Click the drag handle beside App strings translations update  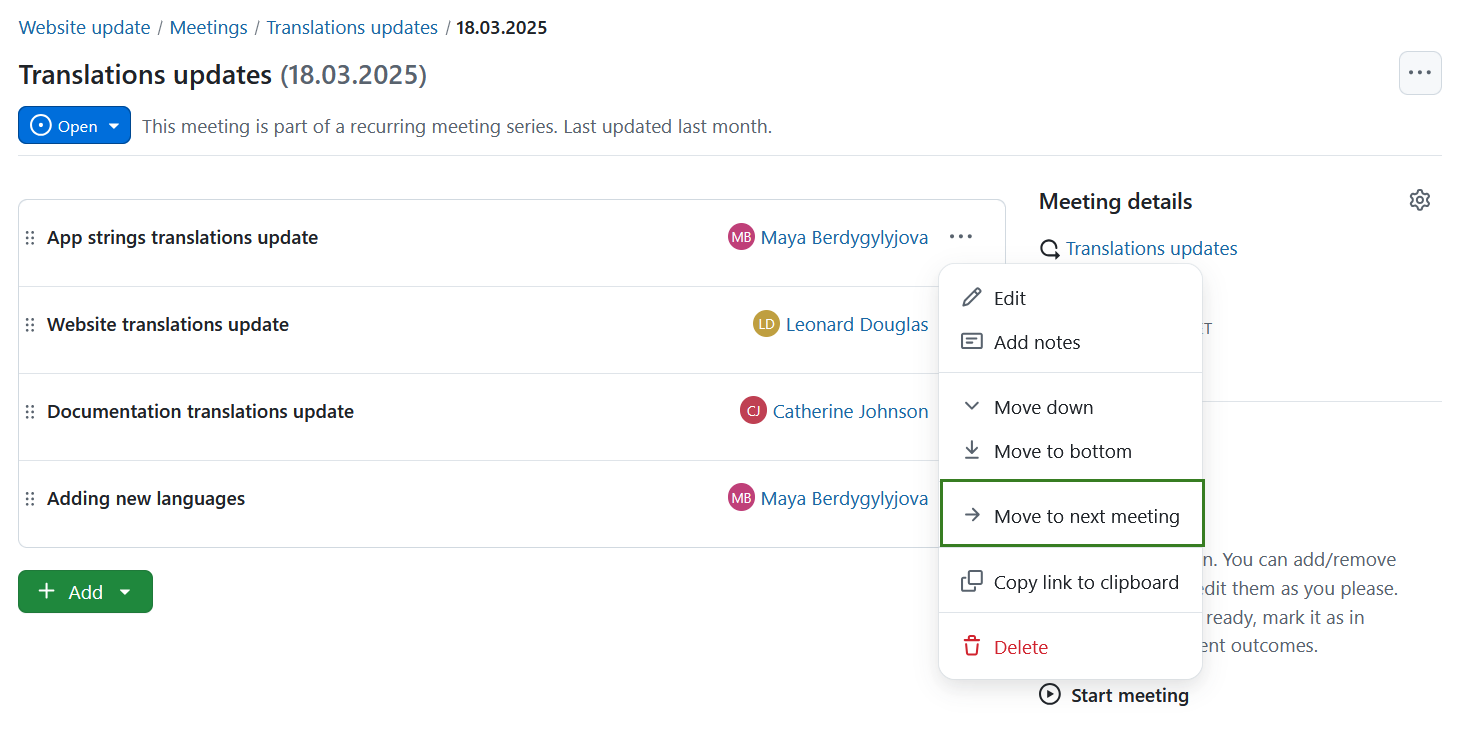29,237
